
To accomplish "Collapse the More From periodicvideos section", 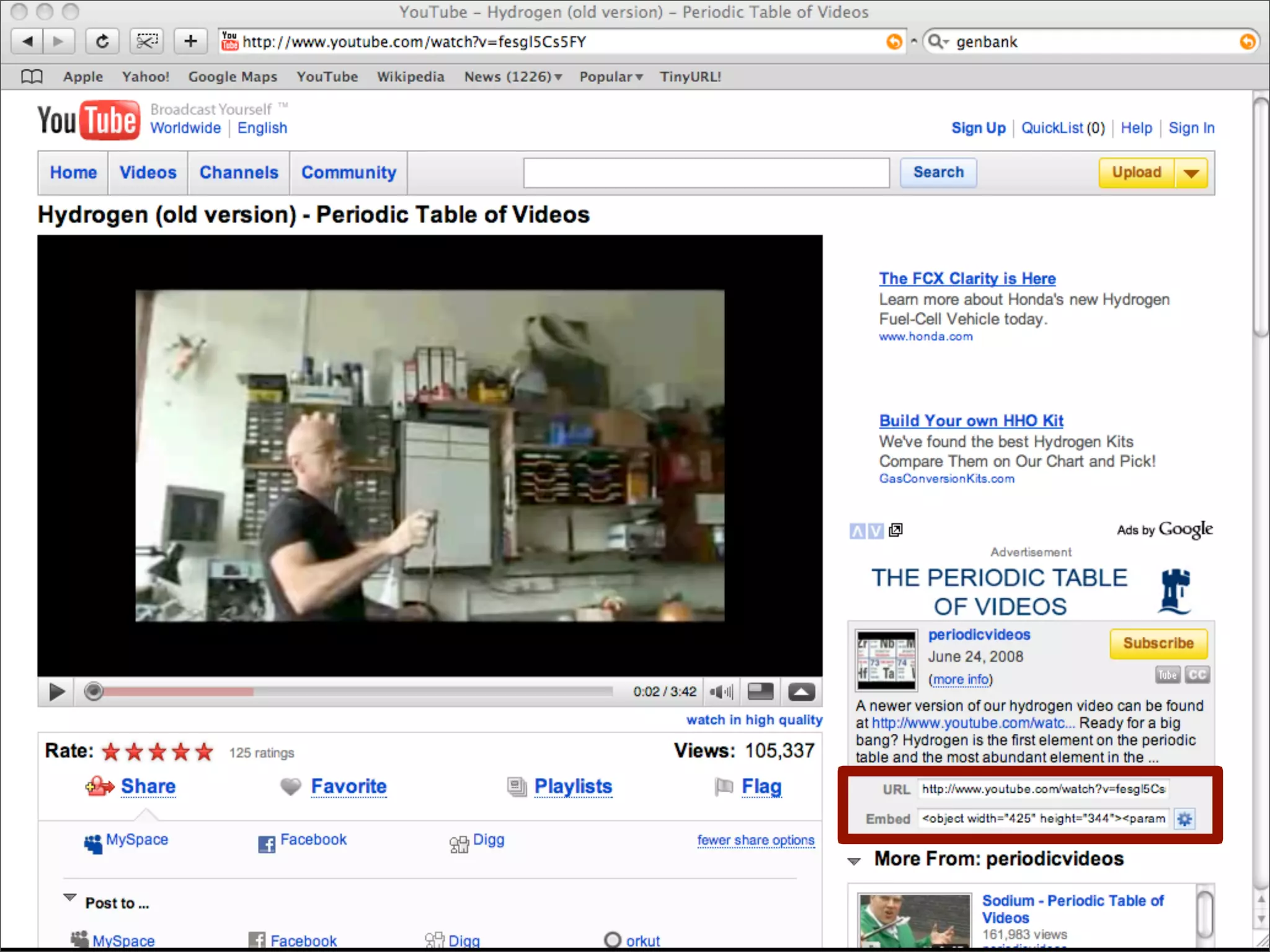I will coord(854,860).
